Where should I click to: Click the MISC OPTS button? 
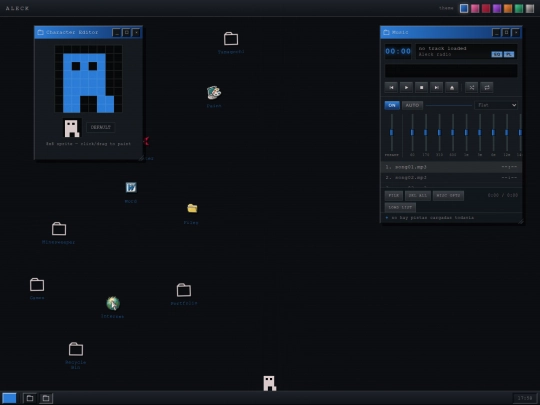click(x=448, y=196)
